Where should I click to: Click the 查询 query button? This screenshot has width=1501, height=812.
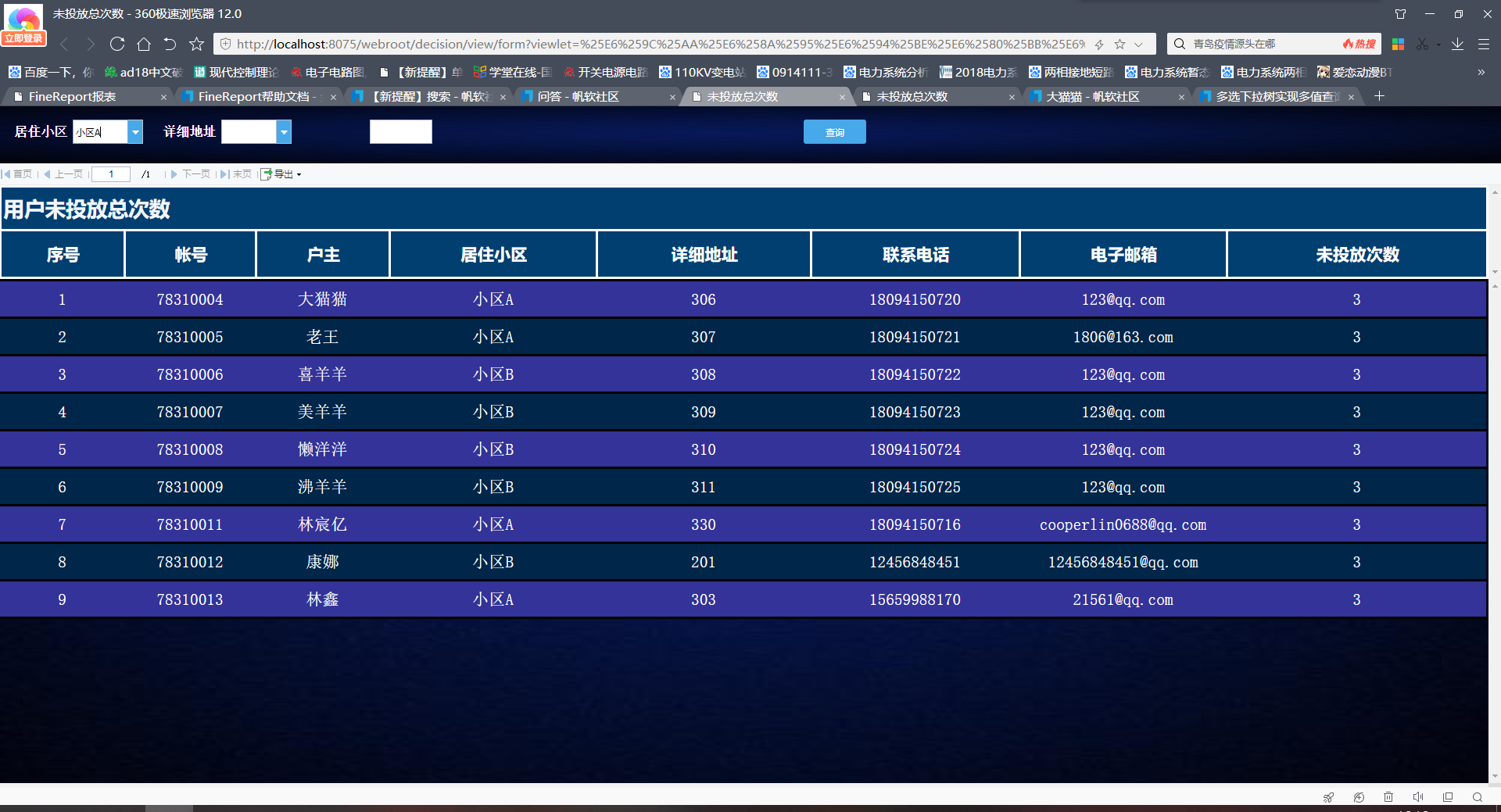click(x=834, y=132)
